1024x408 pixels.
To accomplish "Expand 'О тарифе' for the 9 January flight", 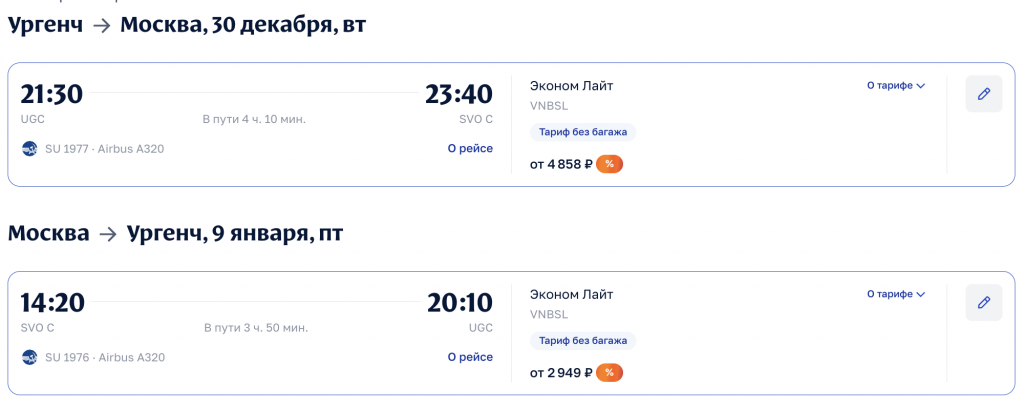I will [x=895, y=294].
